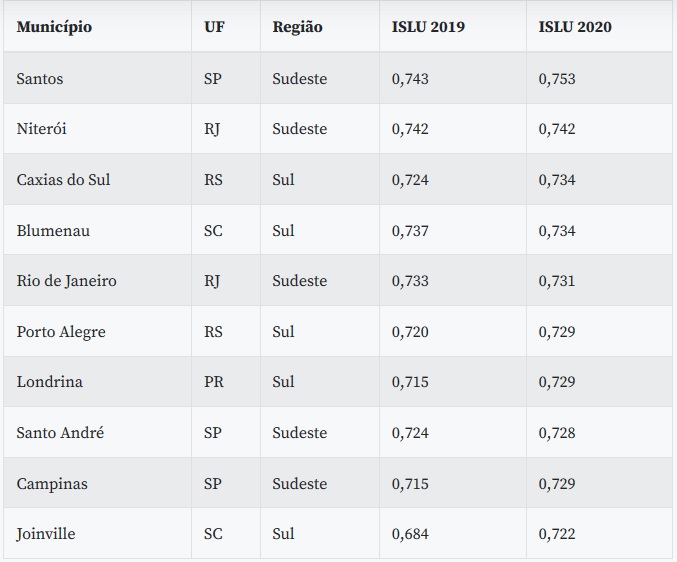Select Joinville's 0,722 ISLU 2020 value
The width and height of the screenshot is (677, 562).
click(557, 534)
